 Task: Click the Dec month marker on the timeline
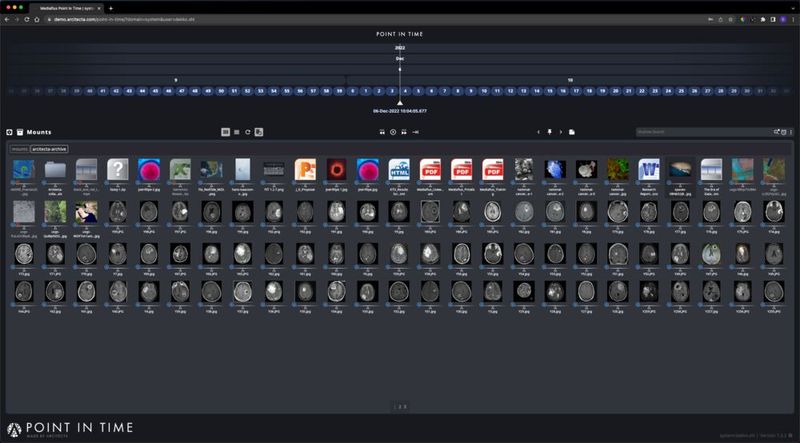coord(400,58)
